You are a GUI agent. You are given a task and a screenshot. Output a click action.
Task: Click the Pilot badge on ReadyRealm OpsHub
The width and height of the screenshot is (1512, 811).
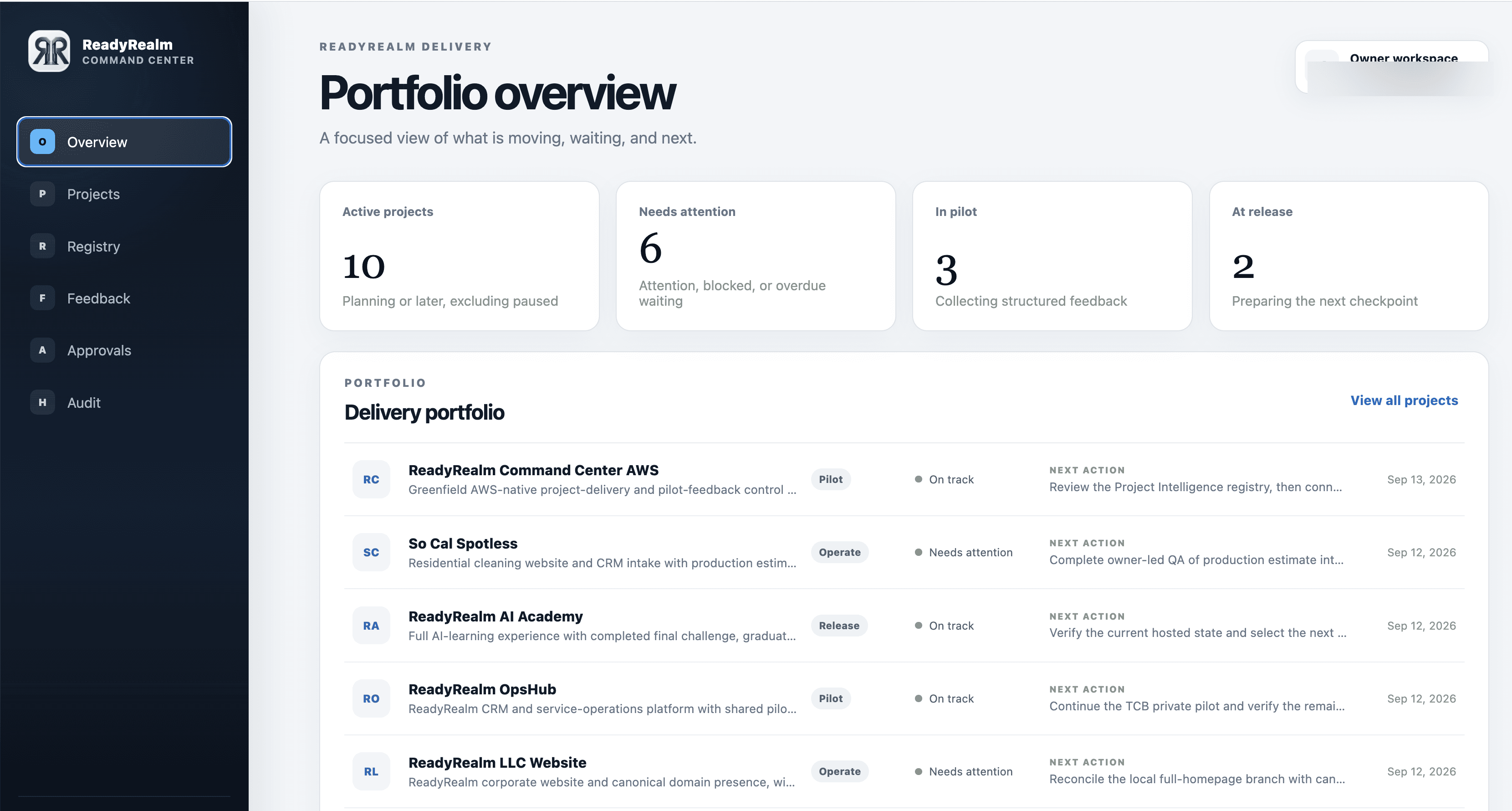[831, 698]
